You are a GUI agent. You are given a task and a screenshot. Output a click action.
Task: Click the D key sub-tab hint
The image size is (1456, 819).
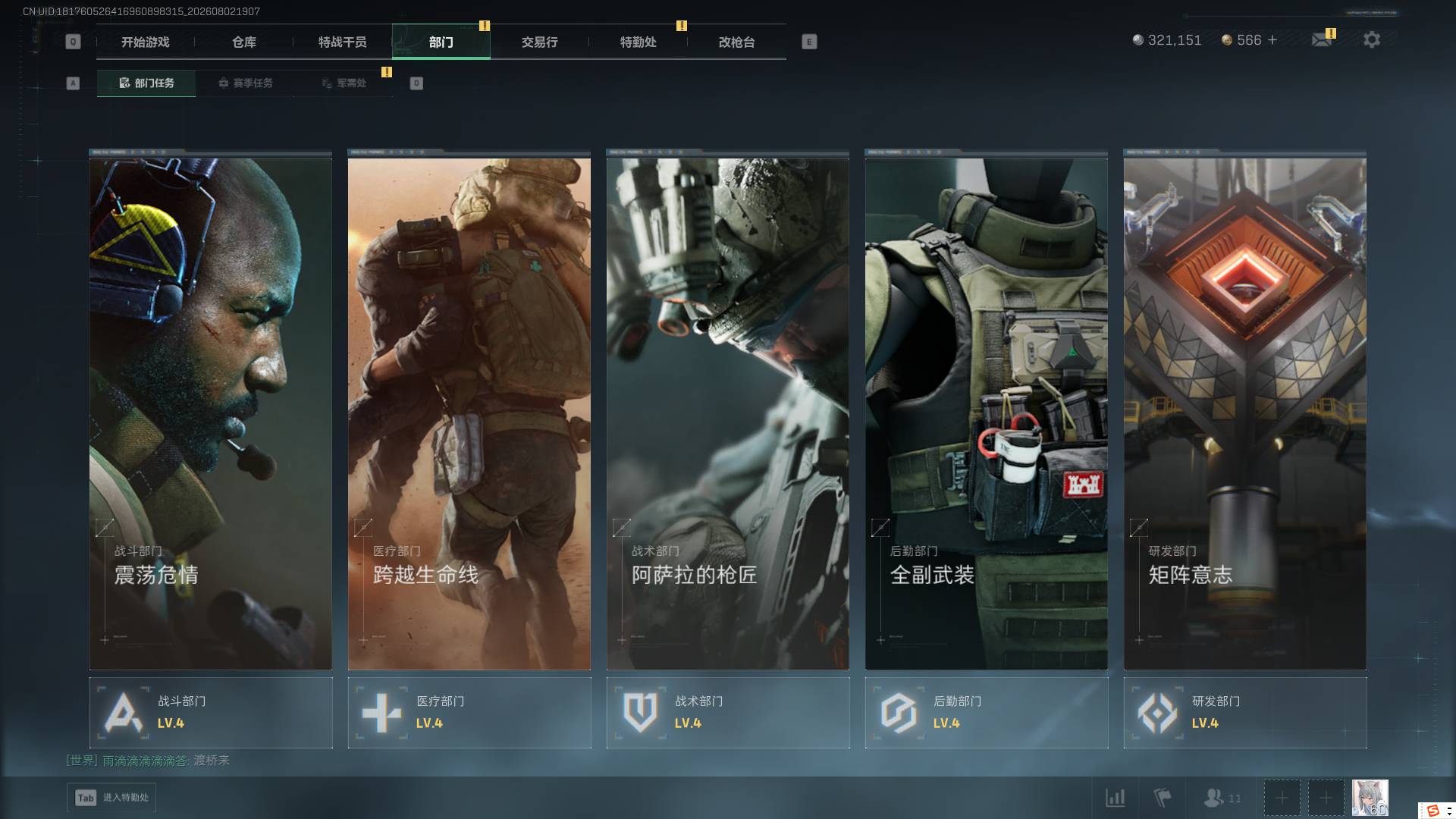tap(416, 83)
